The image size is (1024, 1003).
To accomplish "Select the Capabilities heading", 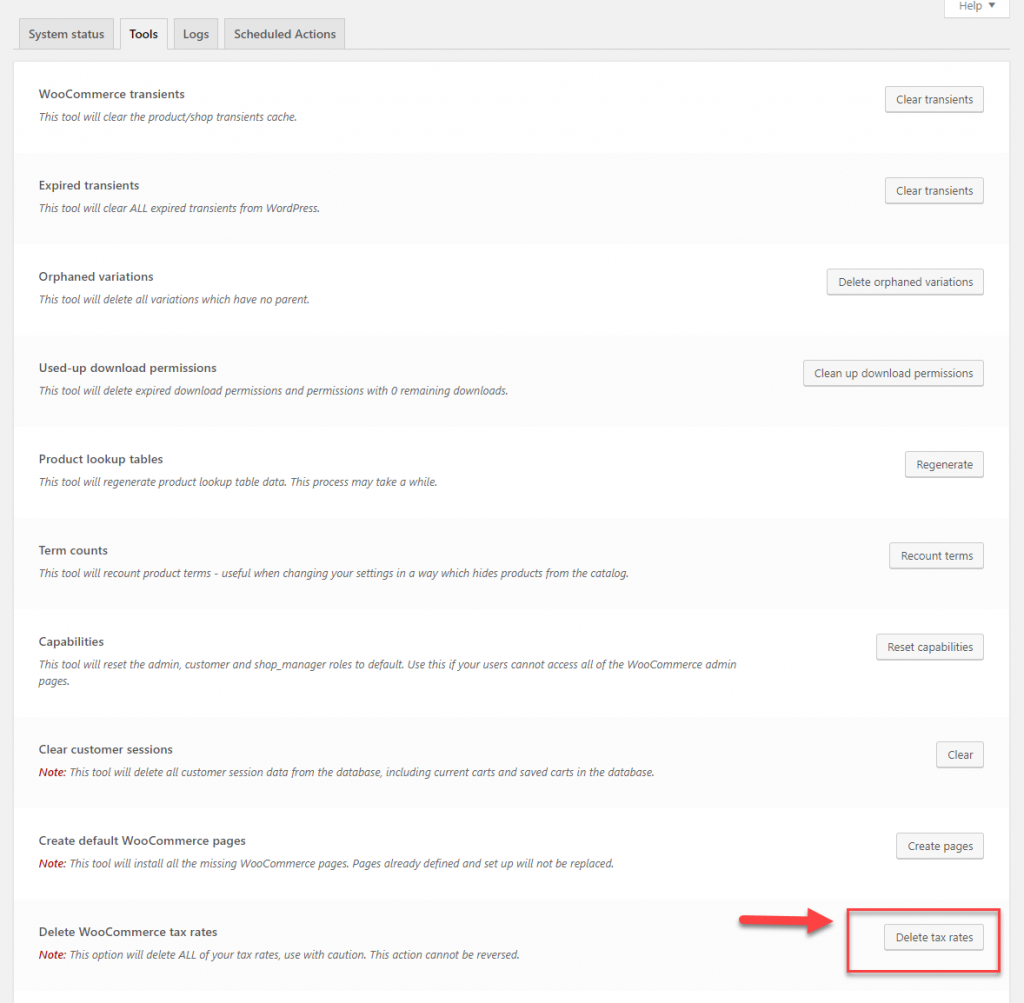I will 71,642.
